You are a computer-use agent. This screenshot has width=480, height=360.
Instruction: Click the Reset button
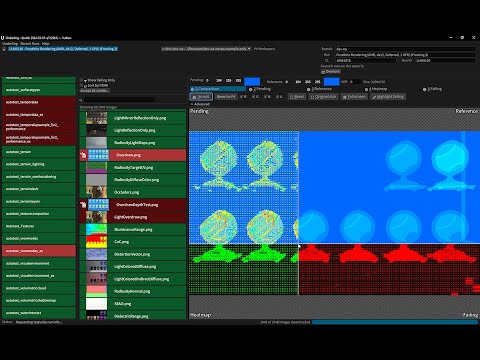click(x=297, y=97)
